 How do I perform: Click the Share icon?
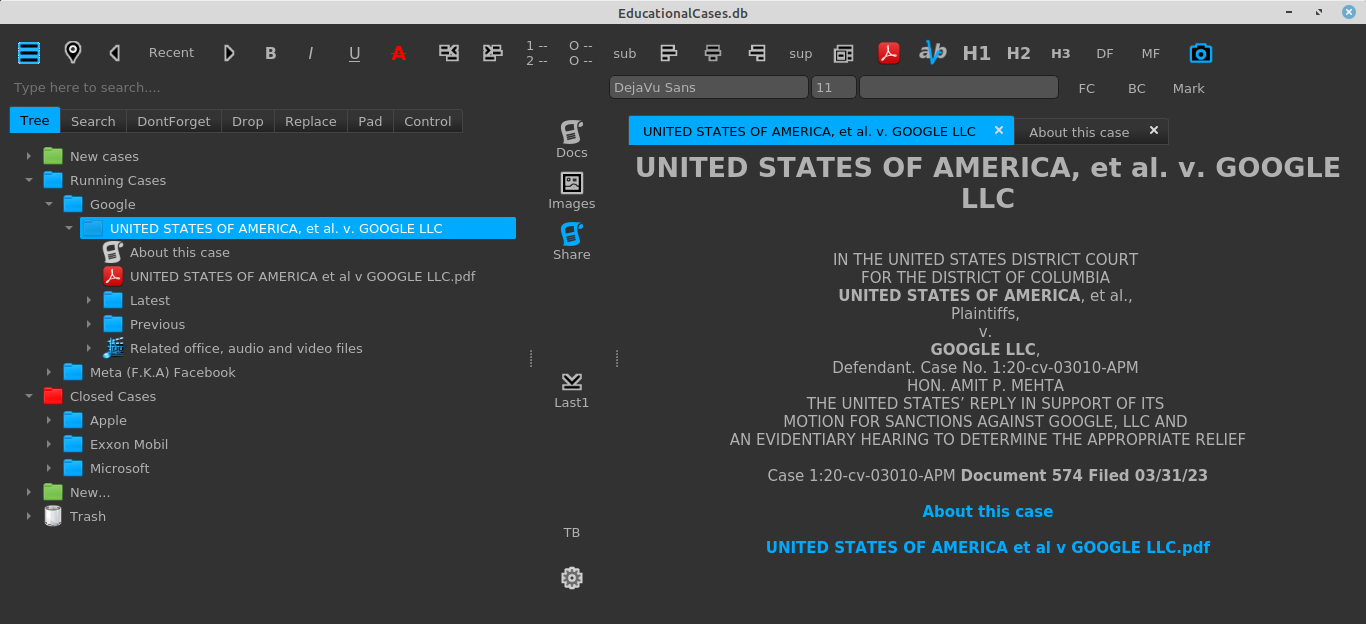(x=572, y=234)
